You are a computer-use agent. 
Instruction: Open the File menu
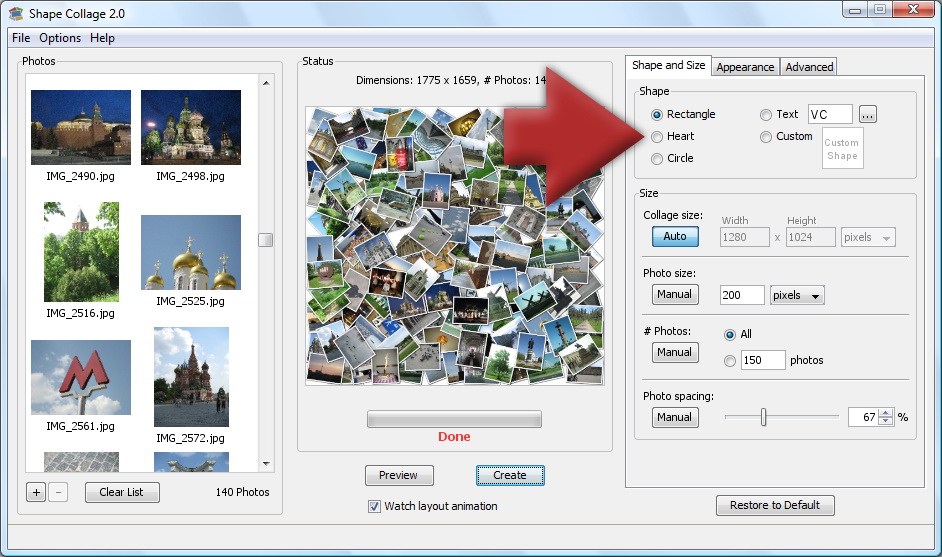click(21, 38)
